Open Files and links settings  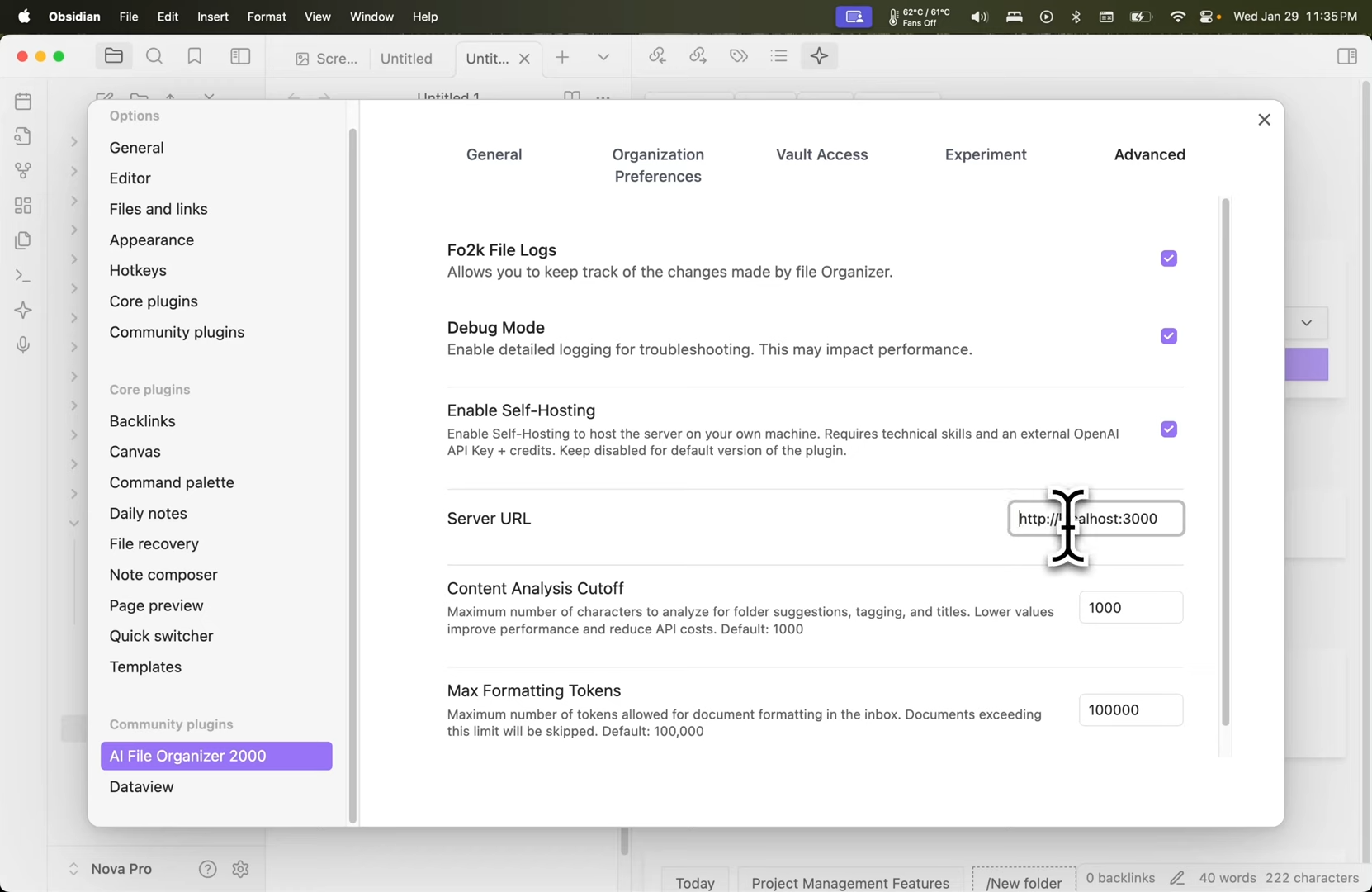coord(158,209)
